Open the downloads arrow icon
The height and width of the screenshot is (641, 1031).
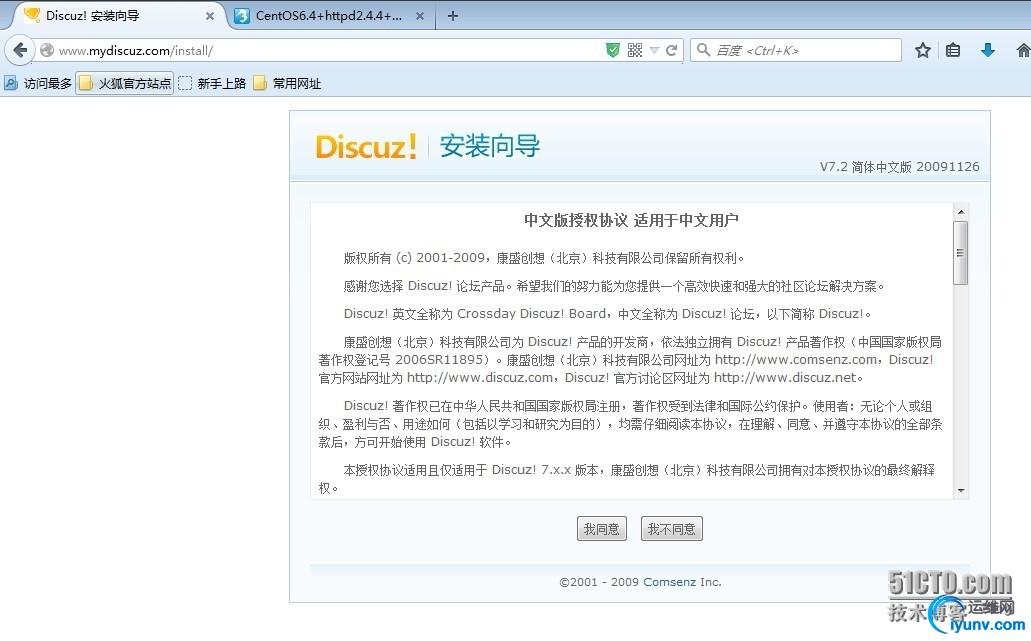tap(988, 50)
